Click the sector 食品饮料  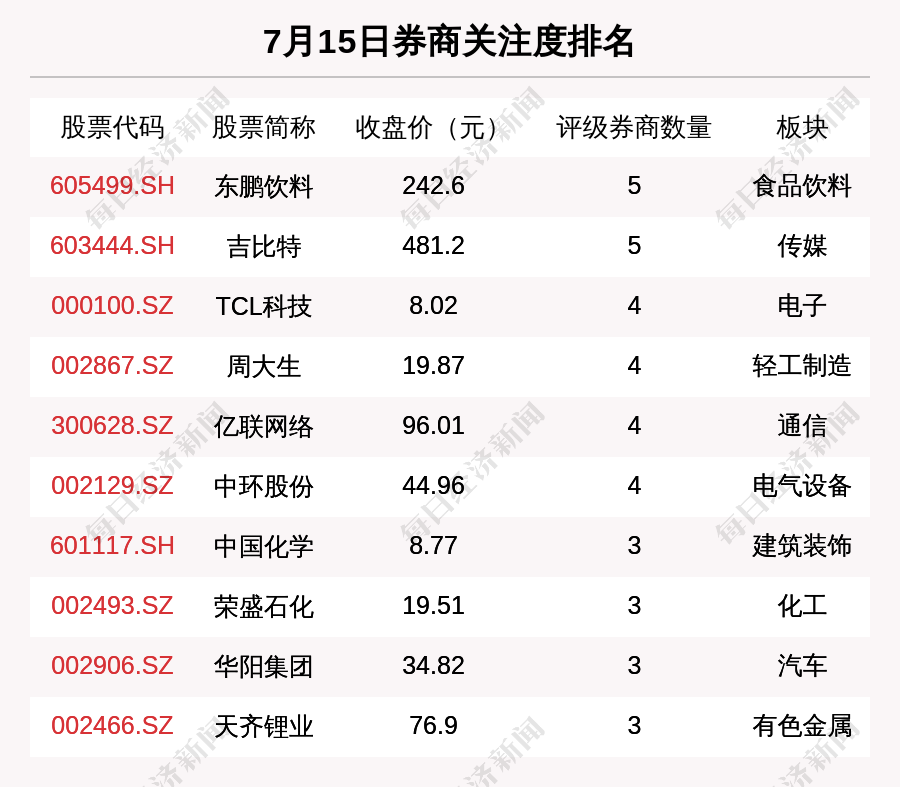[802, 187]
